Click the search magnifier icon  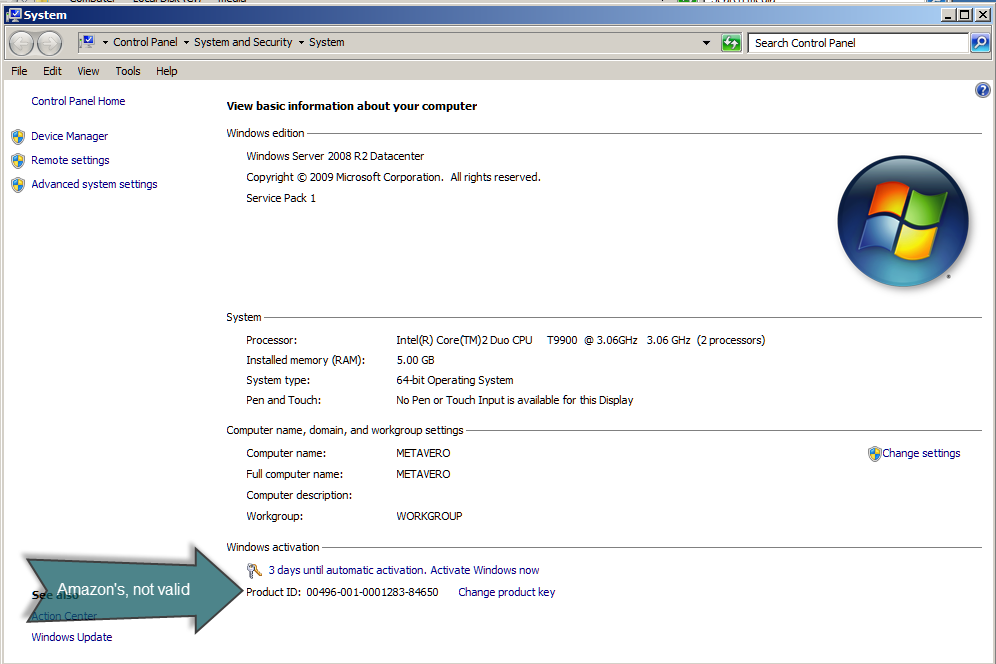pyautogui.click(x=980, y=43)
